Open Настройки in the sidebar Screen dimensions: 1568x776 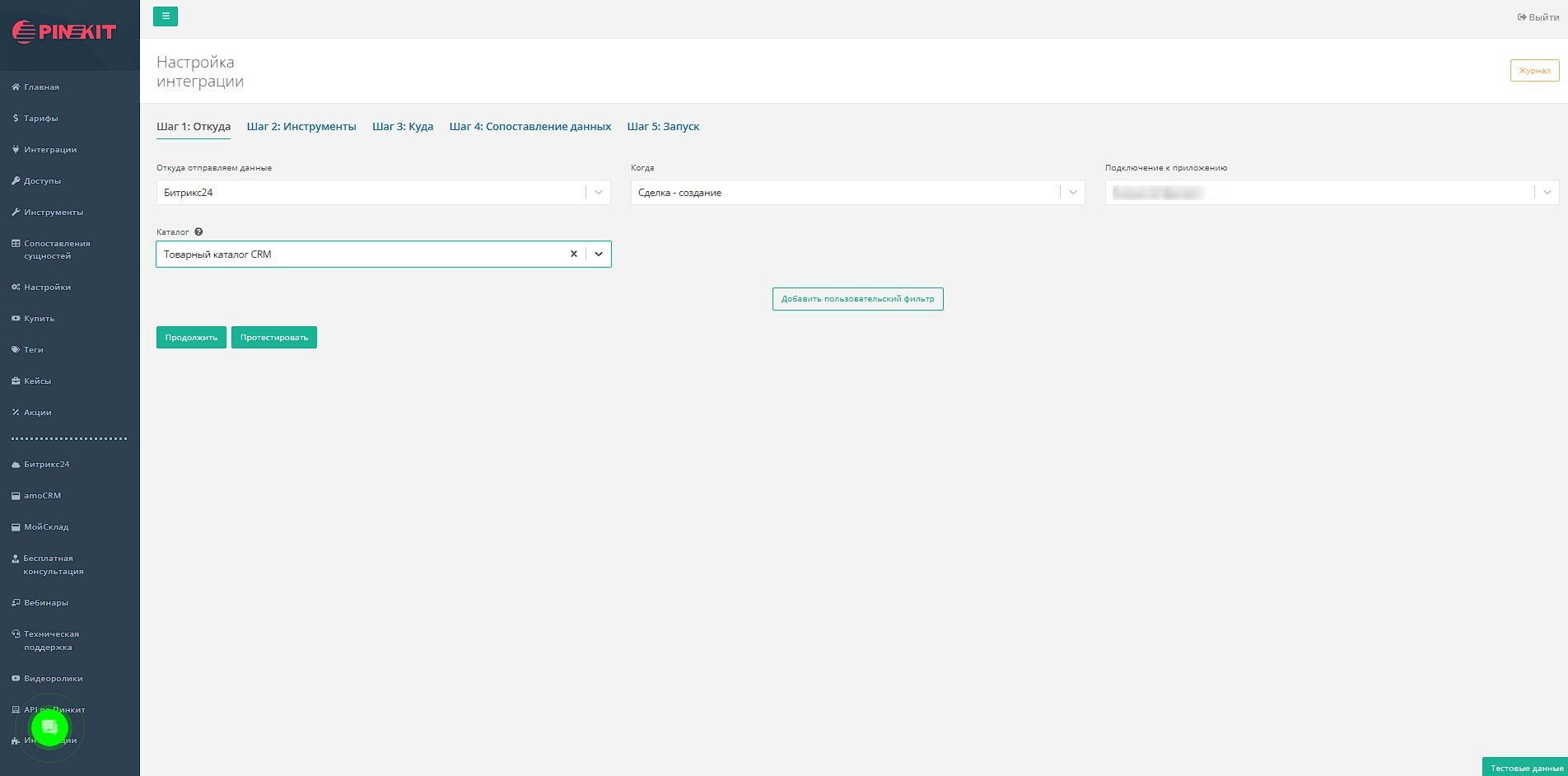[x=47, y=287]
